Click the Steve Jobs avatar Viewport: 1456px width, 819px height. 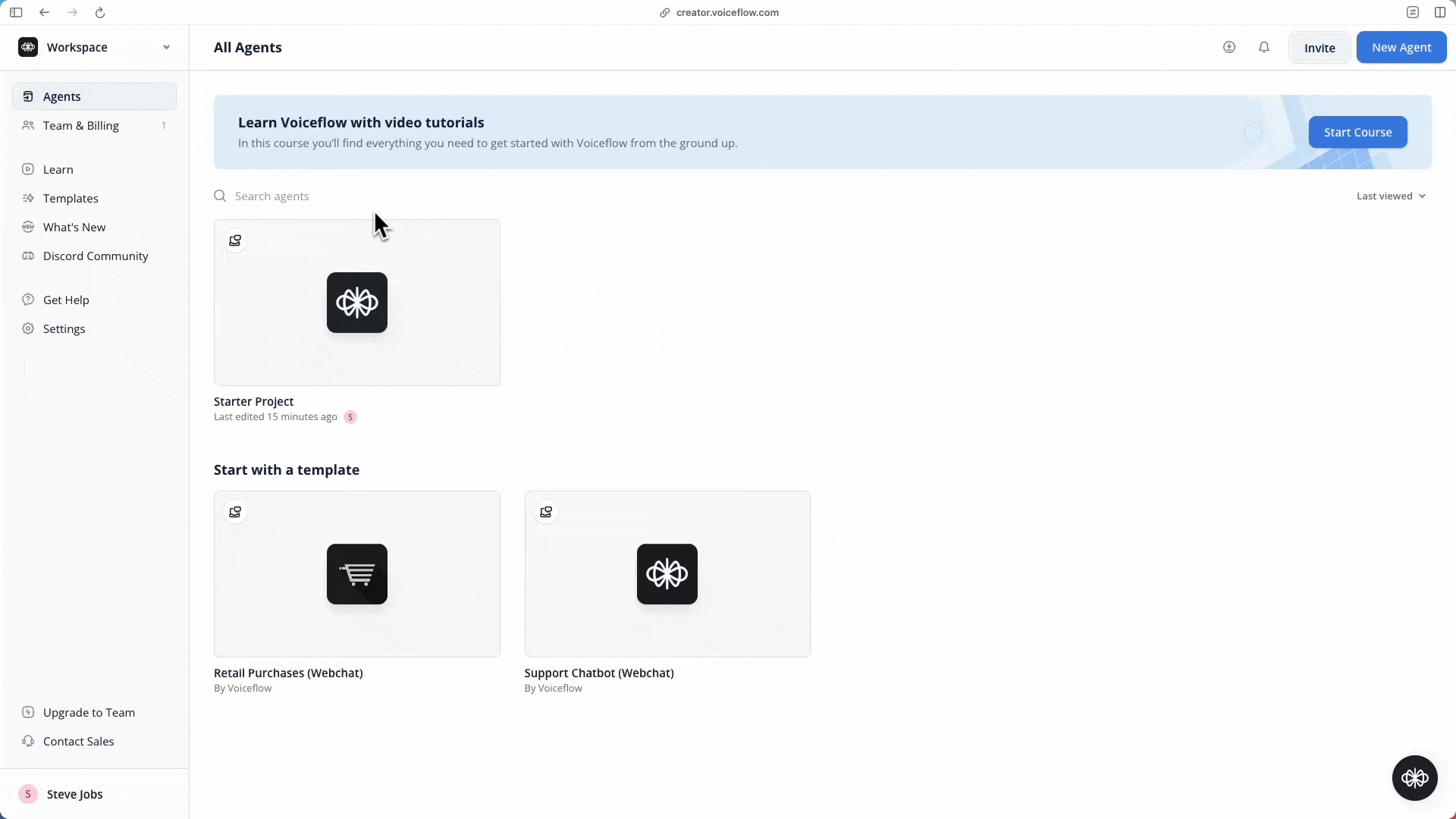tap(28, 794)
